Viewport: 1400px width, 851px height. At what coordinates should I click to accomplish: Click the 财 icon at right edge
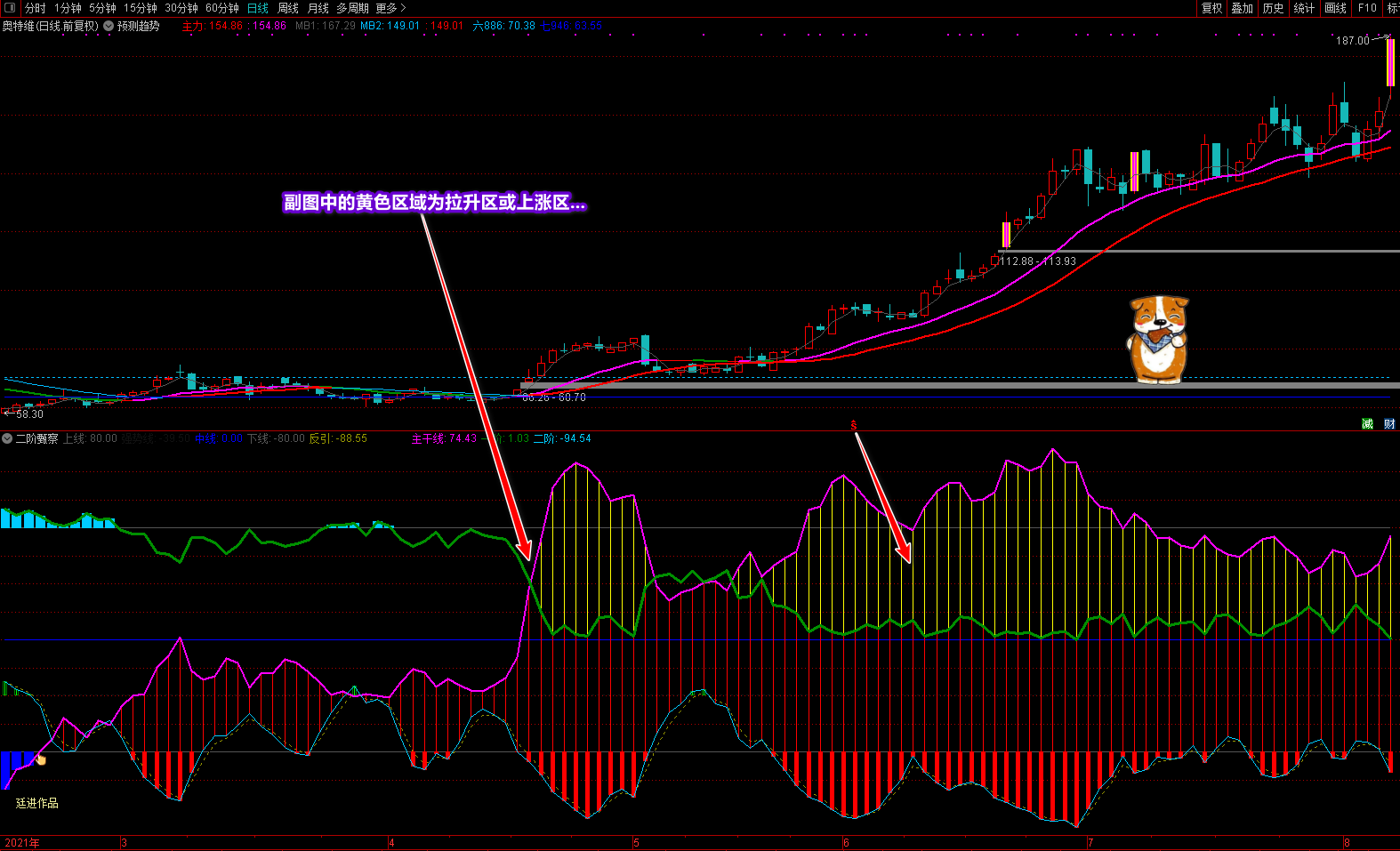pos(1389,424)
